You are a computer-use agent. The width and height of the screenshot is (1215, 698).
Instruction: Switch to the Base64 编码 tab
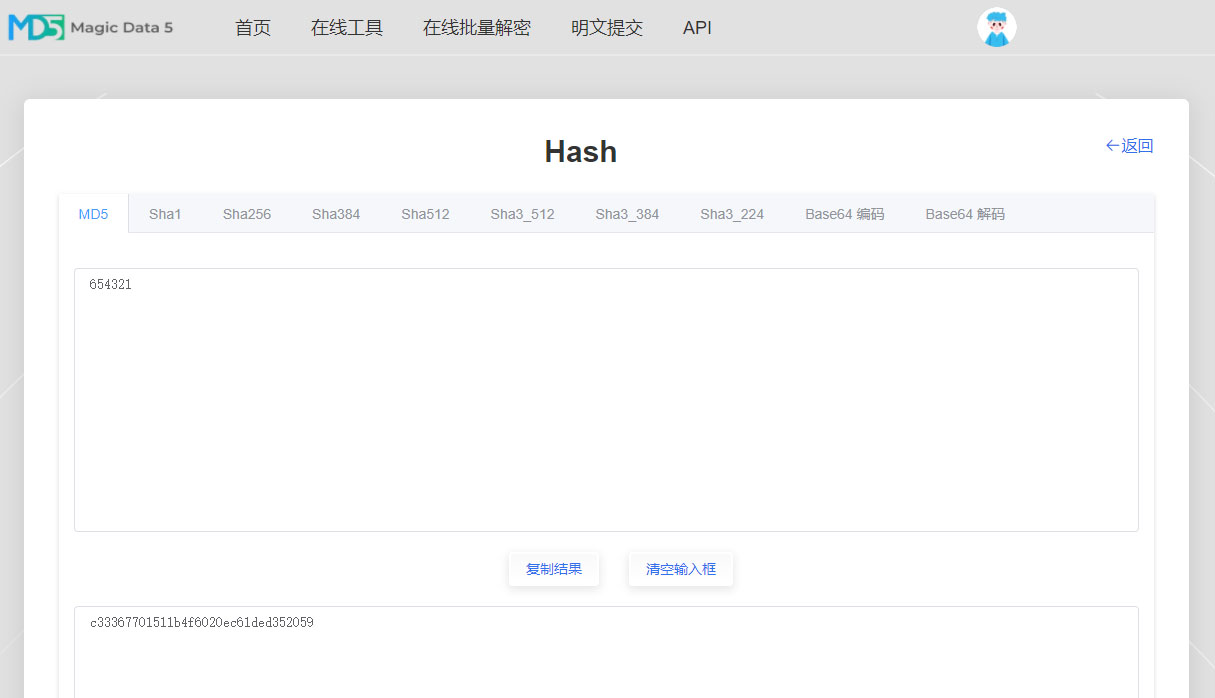click(844, 213)
